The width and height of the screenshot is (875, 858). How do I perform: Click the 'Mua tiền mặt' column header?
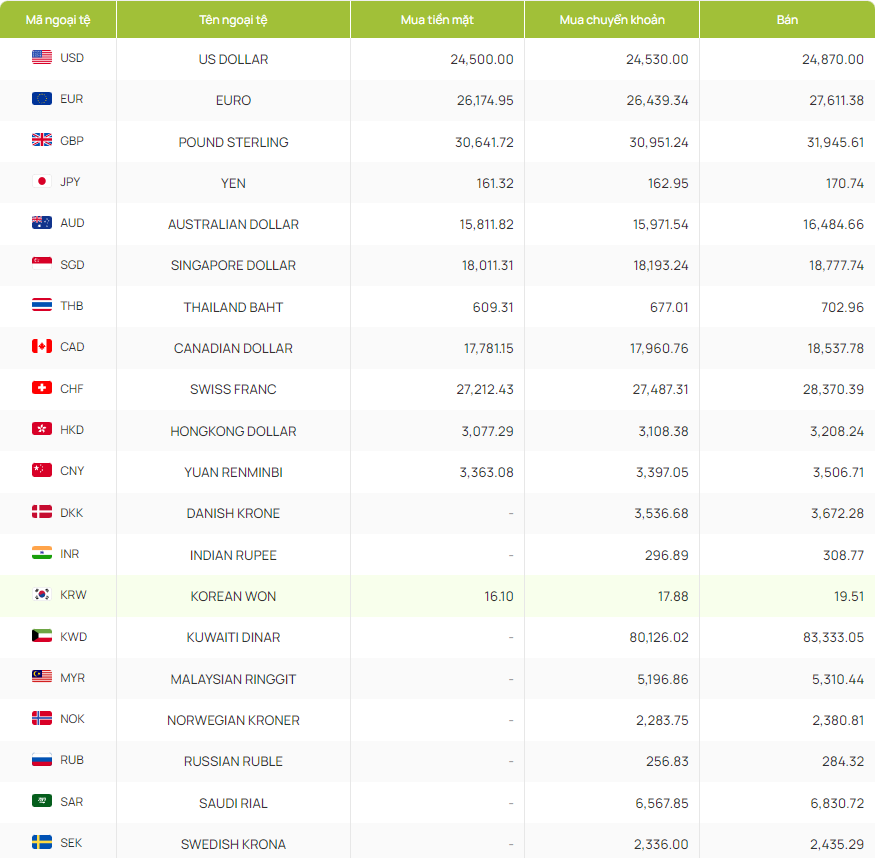437,20
